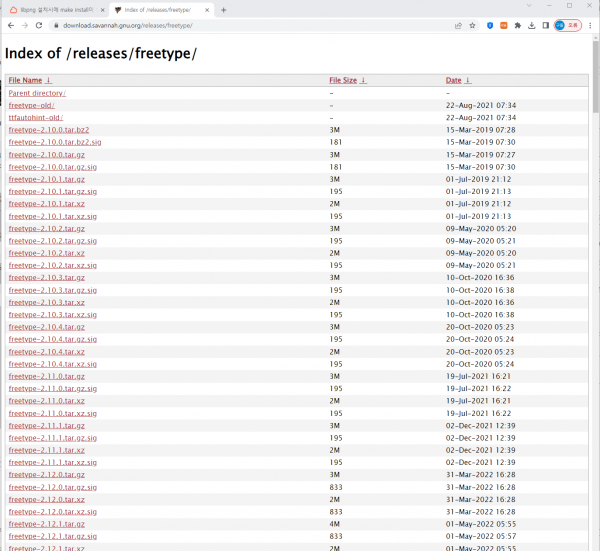600x551 pixels.
Task: Open freetype-2.10.0.tar.bz2.sig
Action: tap(55, 142)
